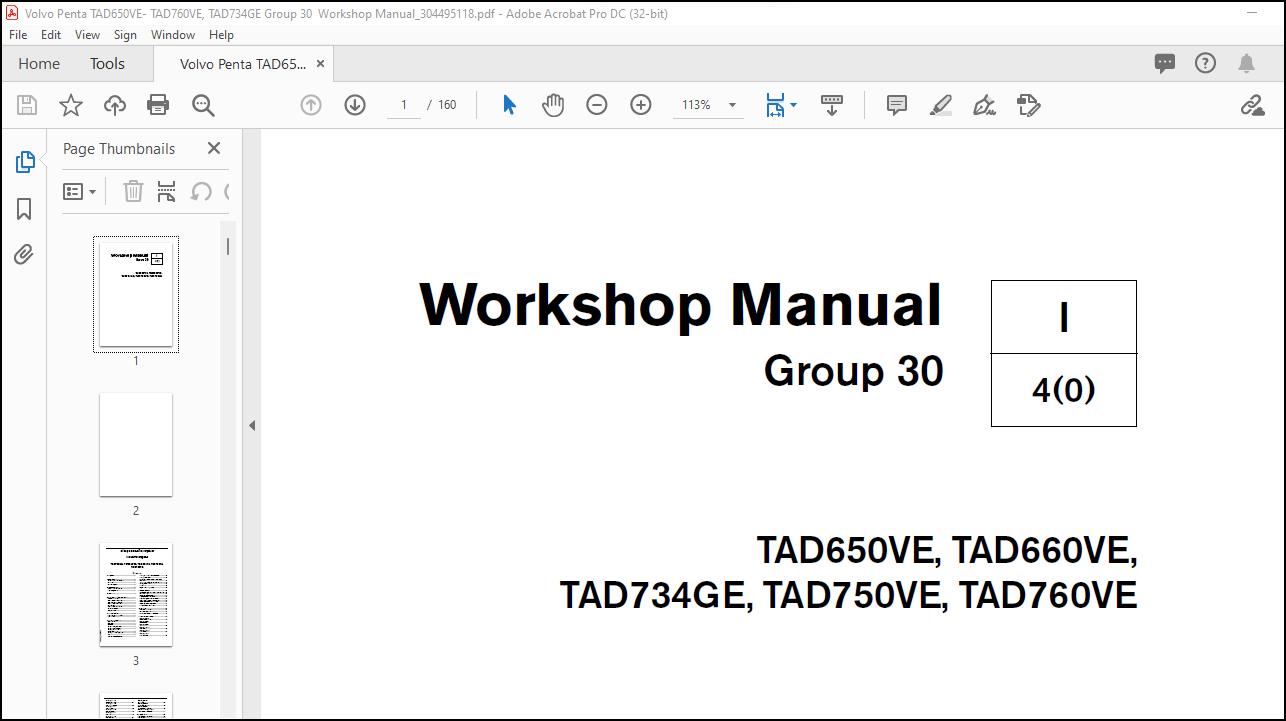The width and height of the screenshot is (1286, 721).
Task: Click the Workshop Manual heading
Action: pos(680,304)
